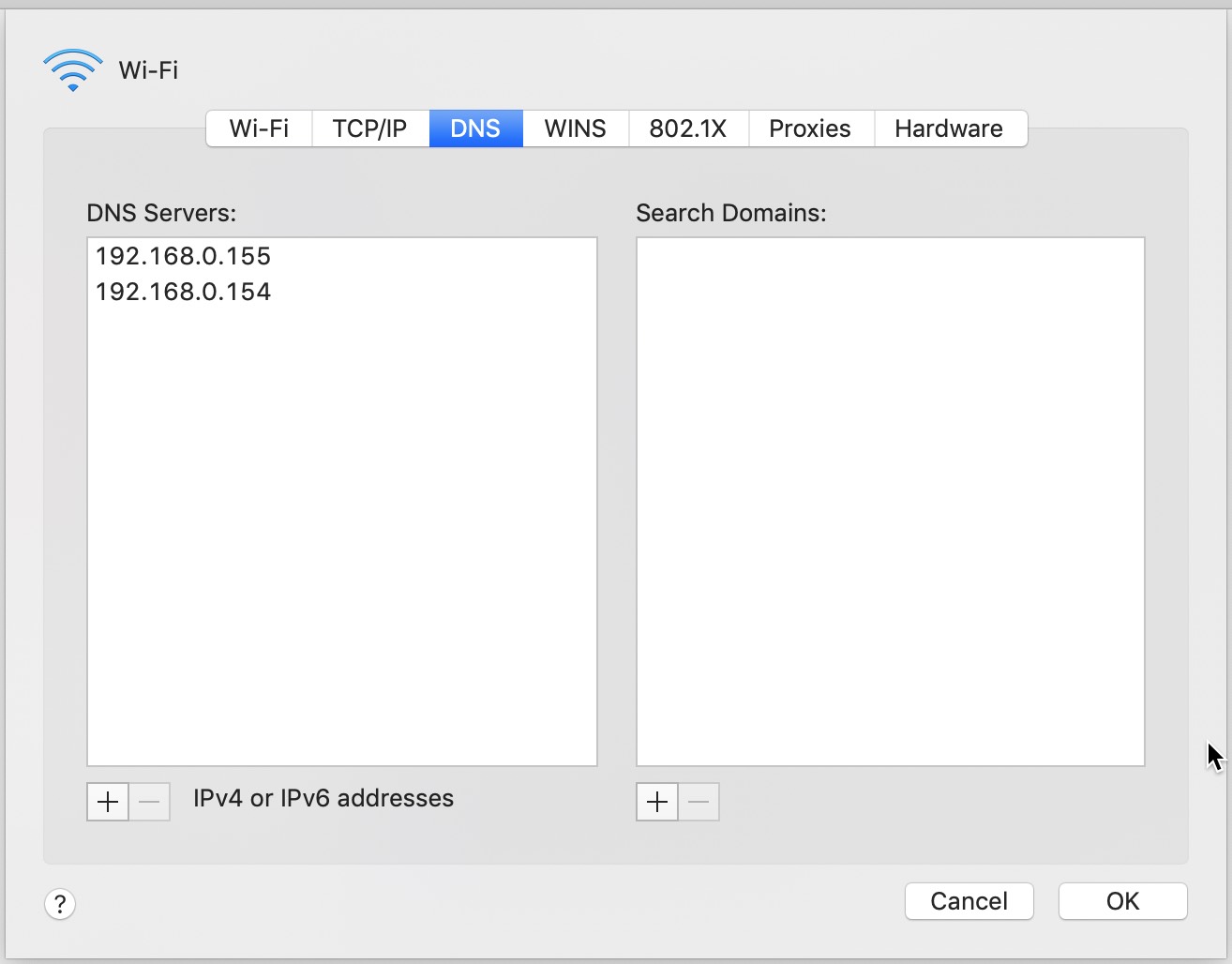Open the TCP/IP tab
The image size is (1232, 964).
pos(369,128)
